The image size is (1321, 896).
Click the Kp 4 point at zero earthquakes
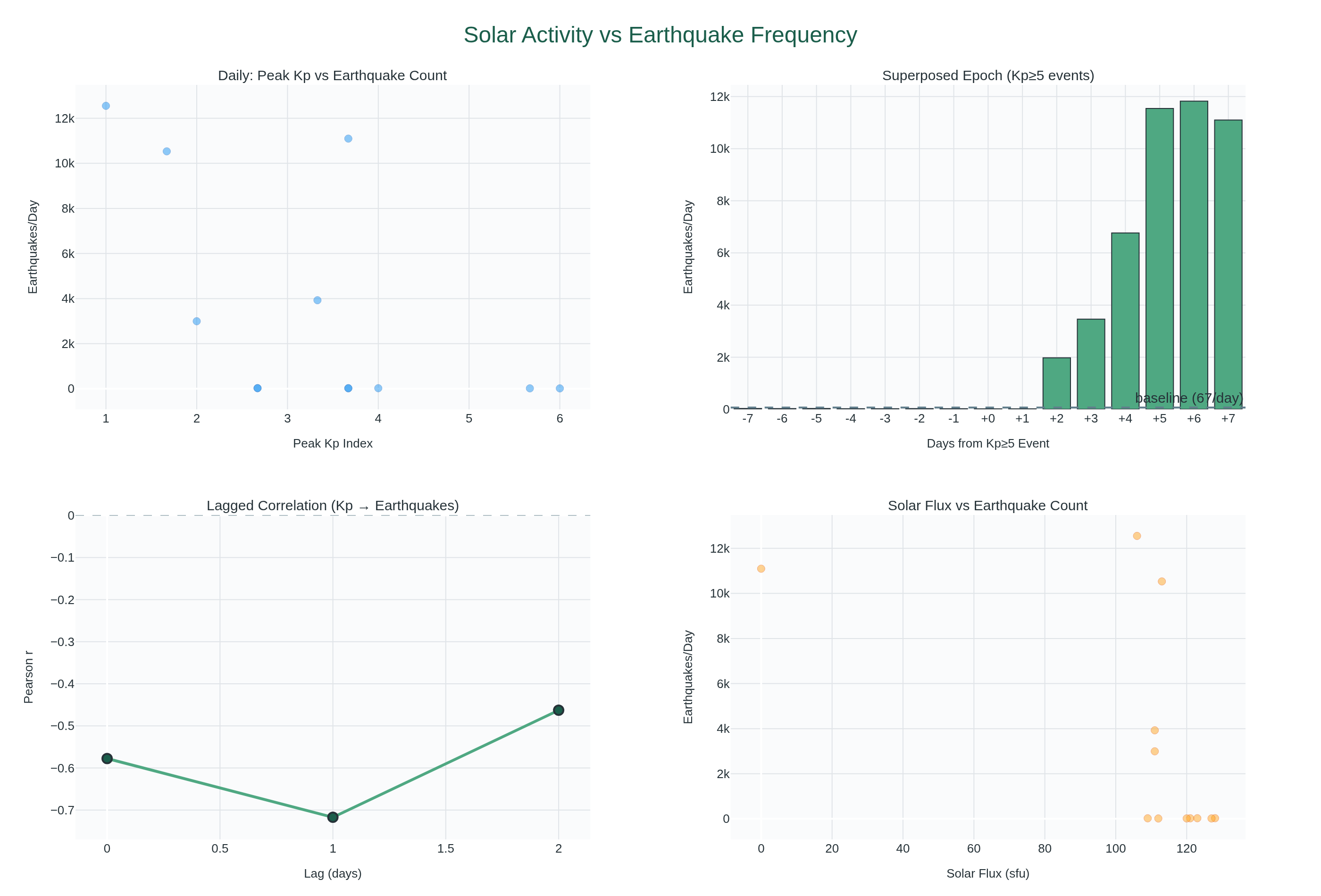[378, 388]
